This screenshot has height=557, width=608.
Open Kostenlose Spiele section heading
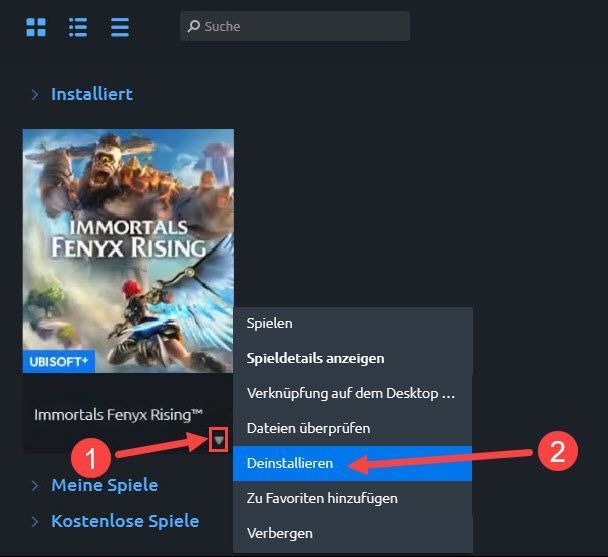tap(125, 521)
